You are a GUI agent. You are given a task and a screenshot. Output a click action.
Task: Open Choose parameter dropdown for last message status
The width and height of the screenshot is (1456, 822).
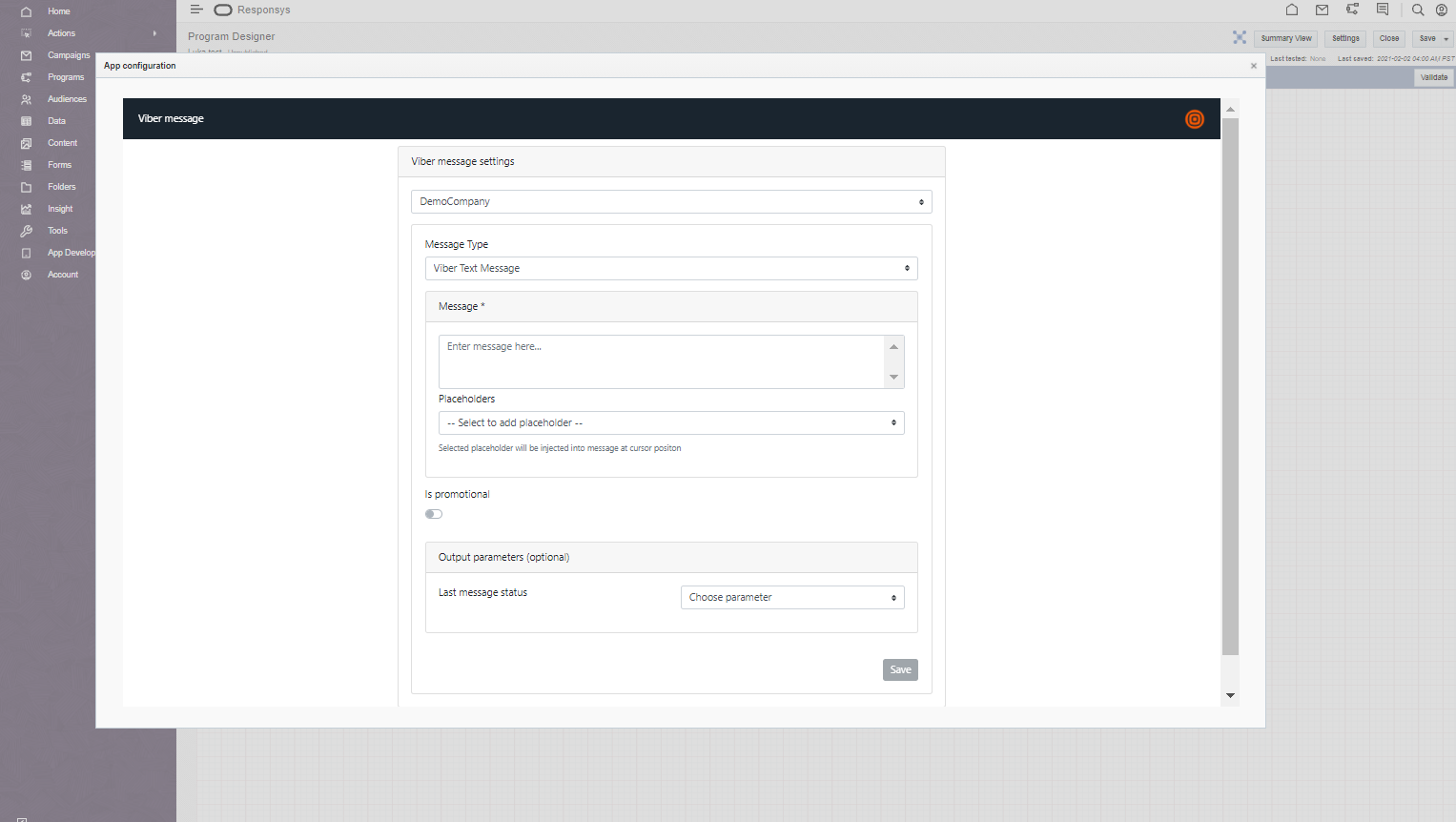click(x=792, y=598)
